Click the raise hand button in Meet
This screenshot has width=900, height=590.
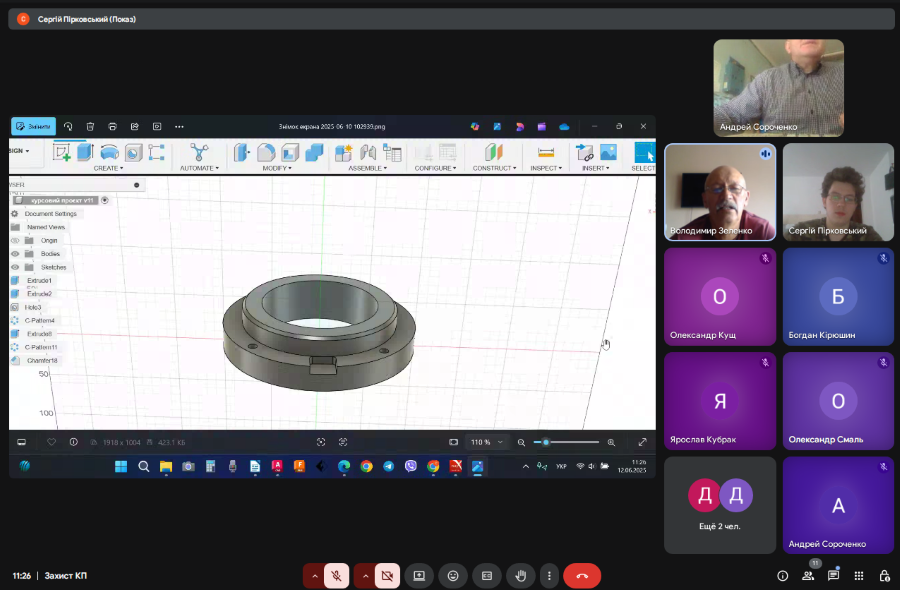(519, 575)
